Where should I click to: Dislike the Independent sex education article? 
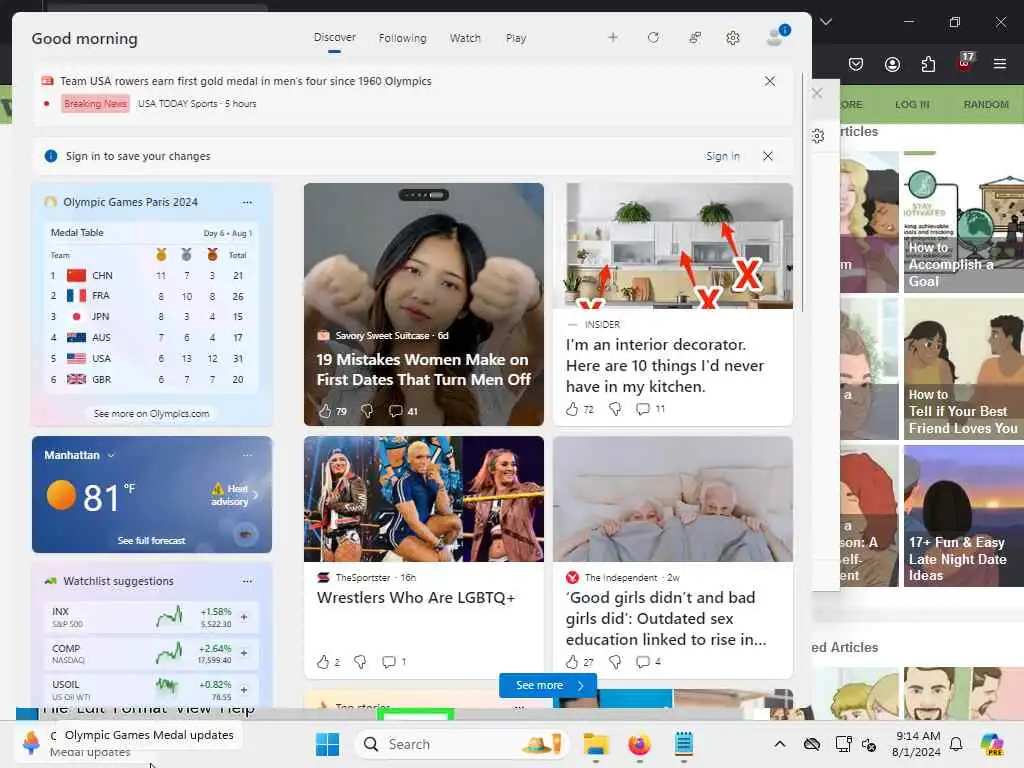pos(615,662)
